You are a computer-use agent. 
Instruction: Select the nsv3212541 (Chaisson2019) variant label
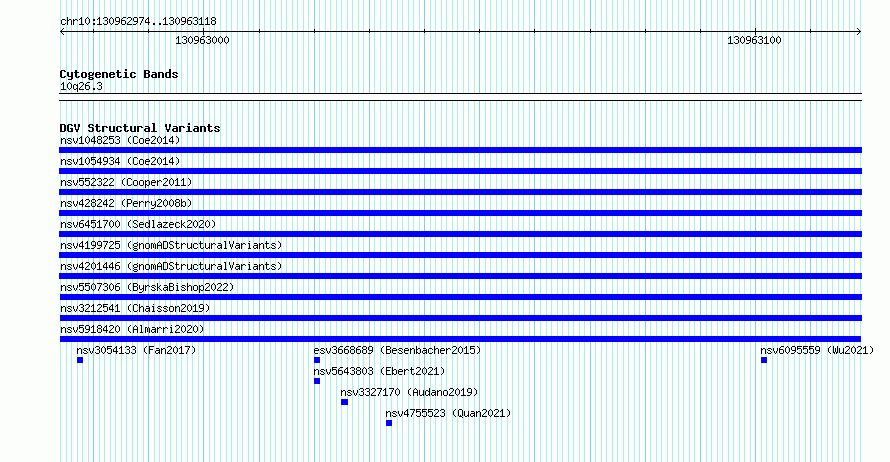coord(135,308)
